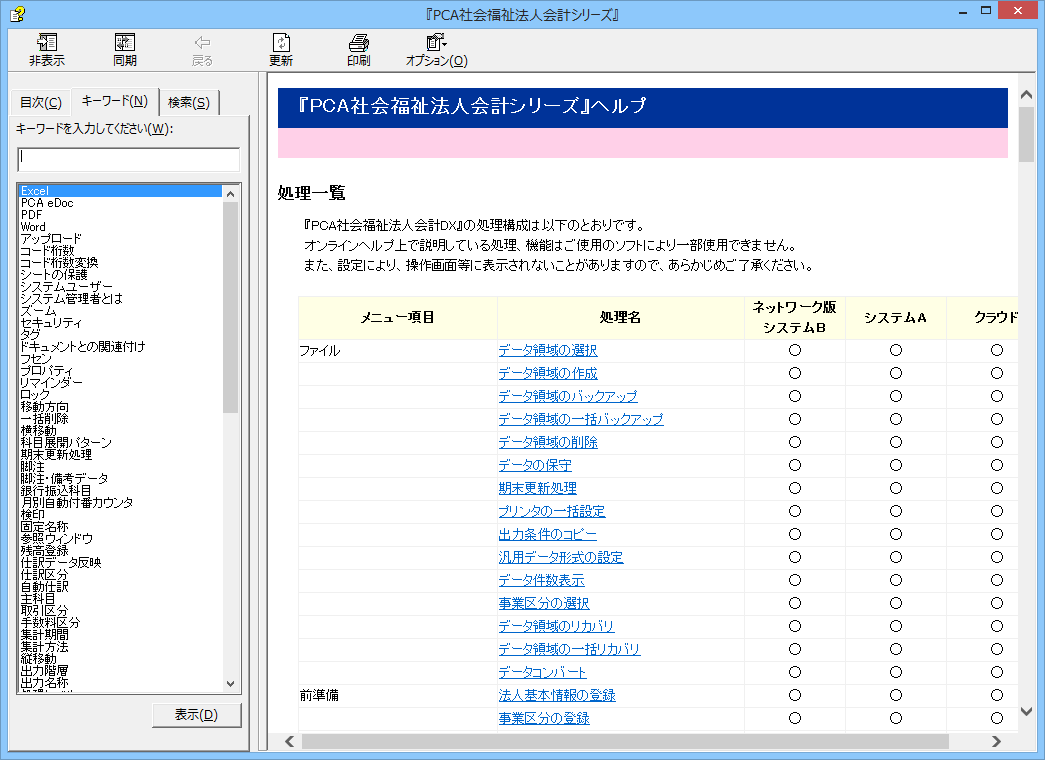Click keyword list scroll up arrow
This screenshot has height=760, width=1045.
(231, 194)
